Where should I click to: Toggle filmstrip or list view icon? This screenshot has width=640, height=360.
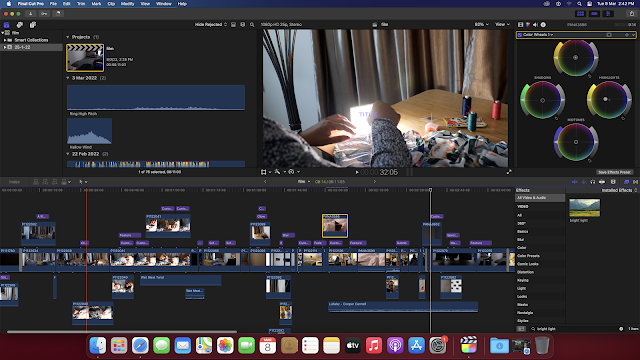(243, 24)
